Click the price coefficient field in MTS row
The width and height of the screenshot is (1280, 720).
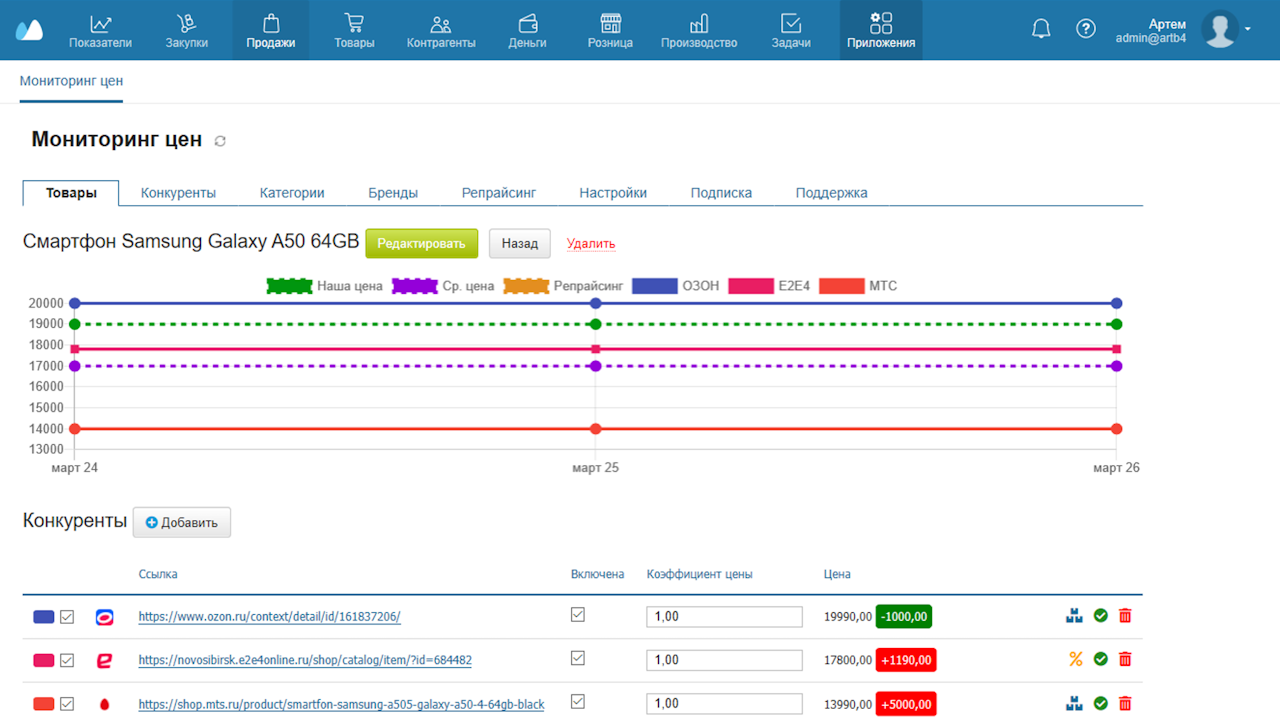click(724, 704)
